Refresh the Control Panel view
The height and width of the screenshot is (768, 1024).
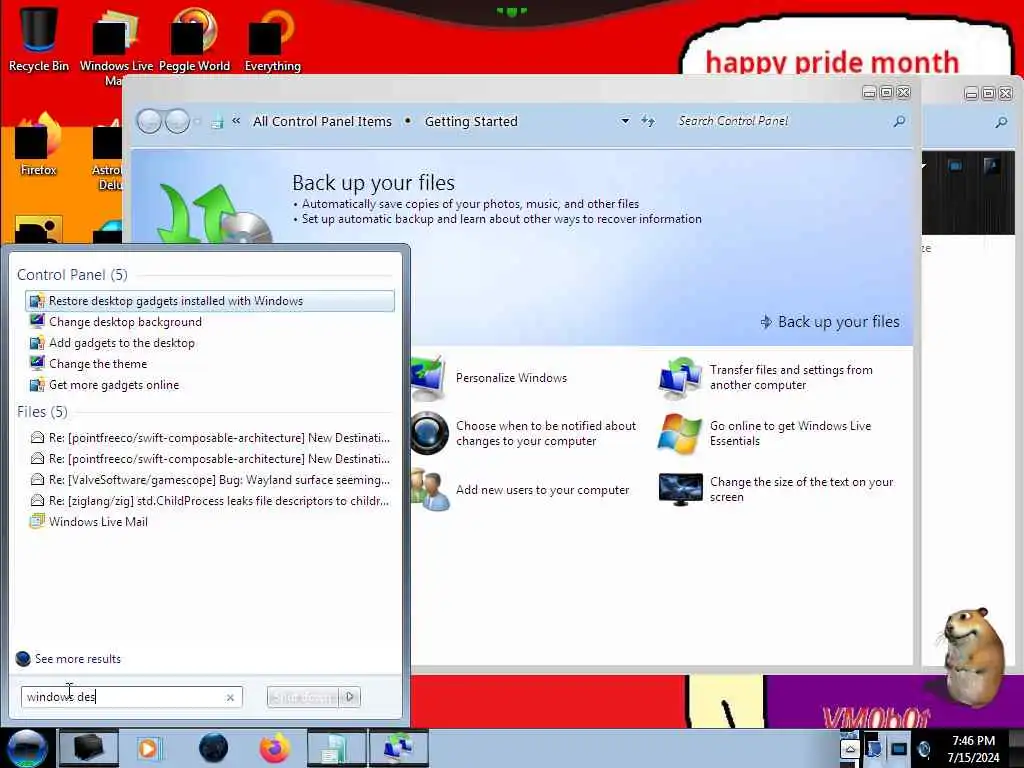[647, 121]
